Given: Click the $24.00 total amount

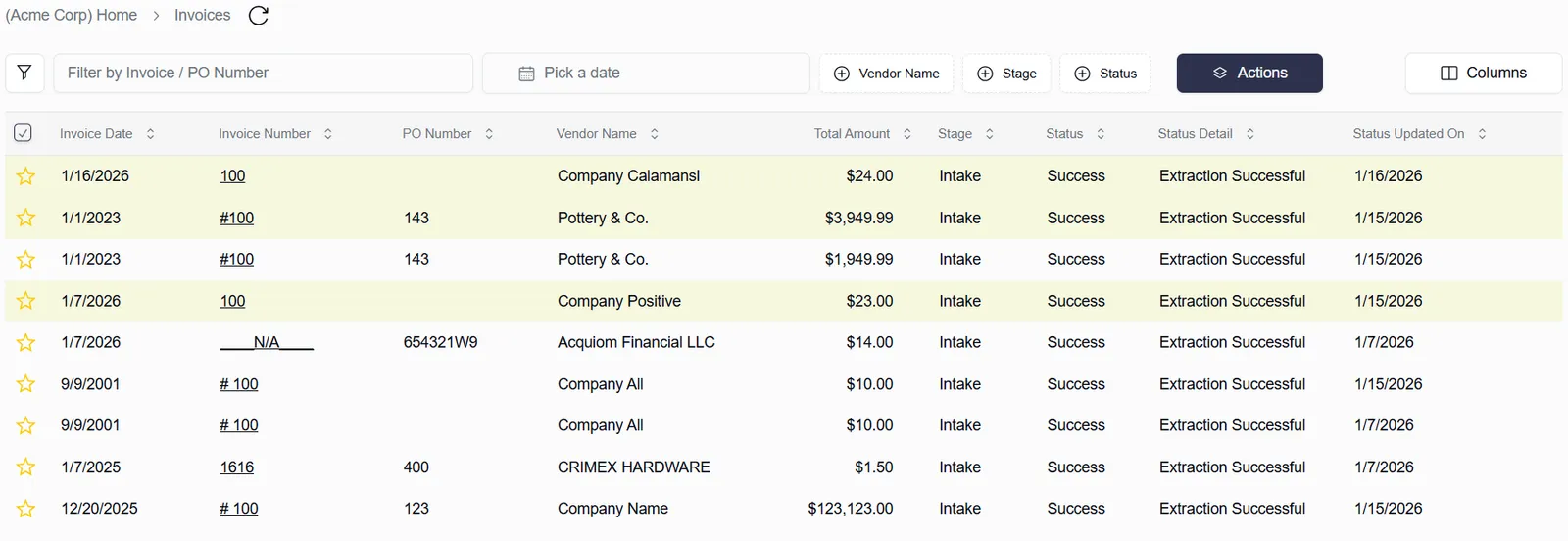Looking at the screenshot, I should pos(869,176).
